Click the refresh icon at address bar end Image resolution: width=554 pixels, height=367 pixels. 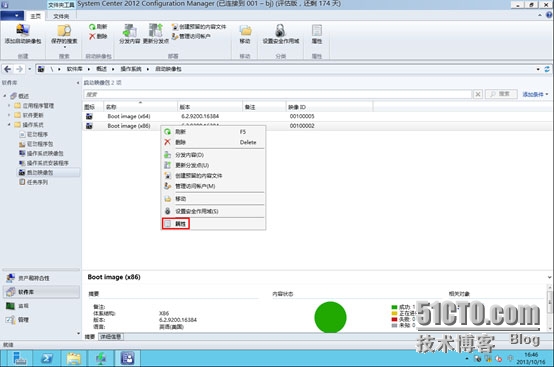click(547, 69)
